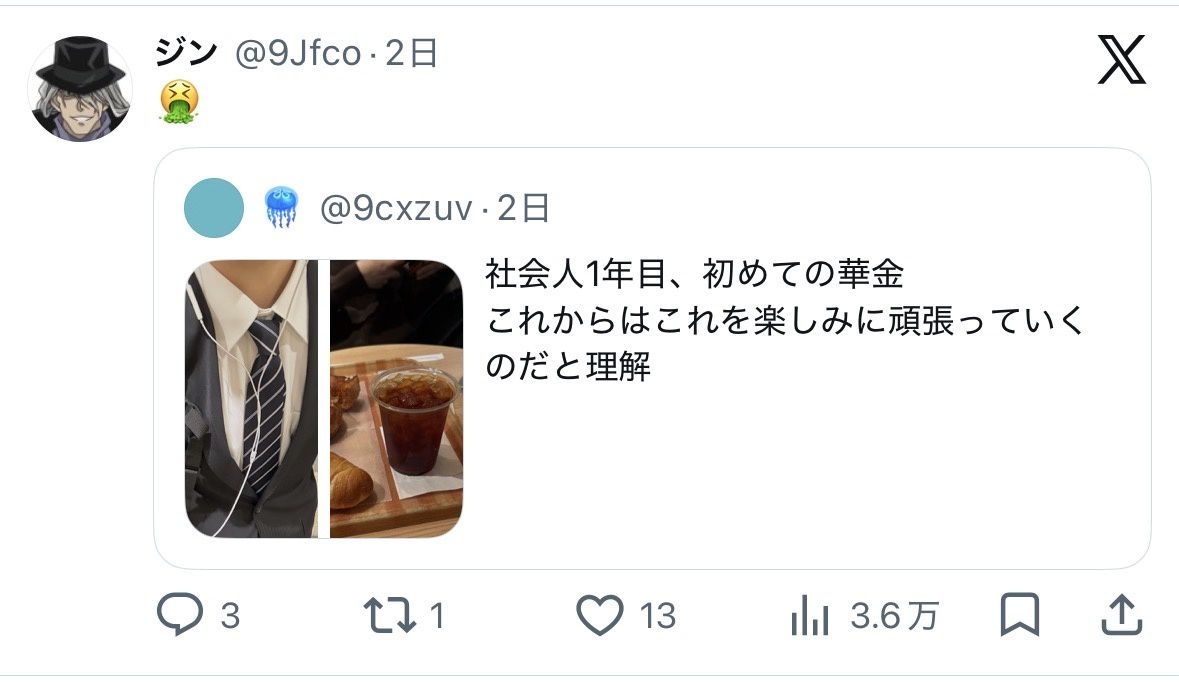
Task: Open the shirt and tie photo
Action: 252,399
